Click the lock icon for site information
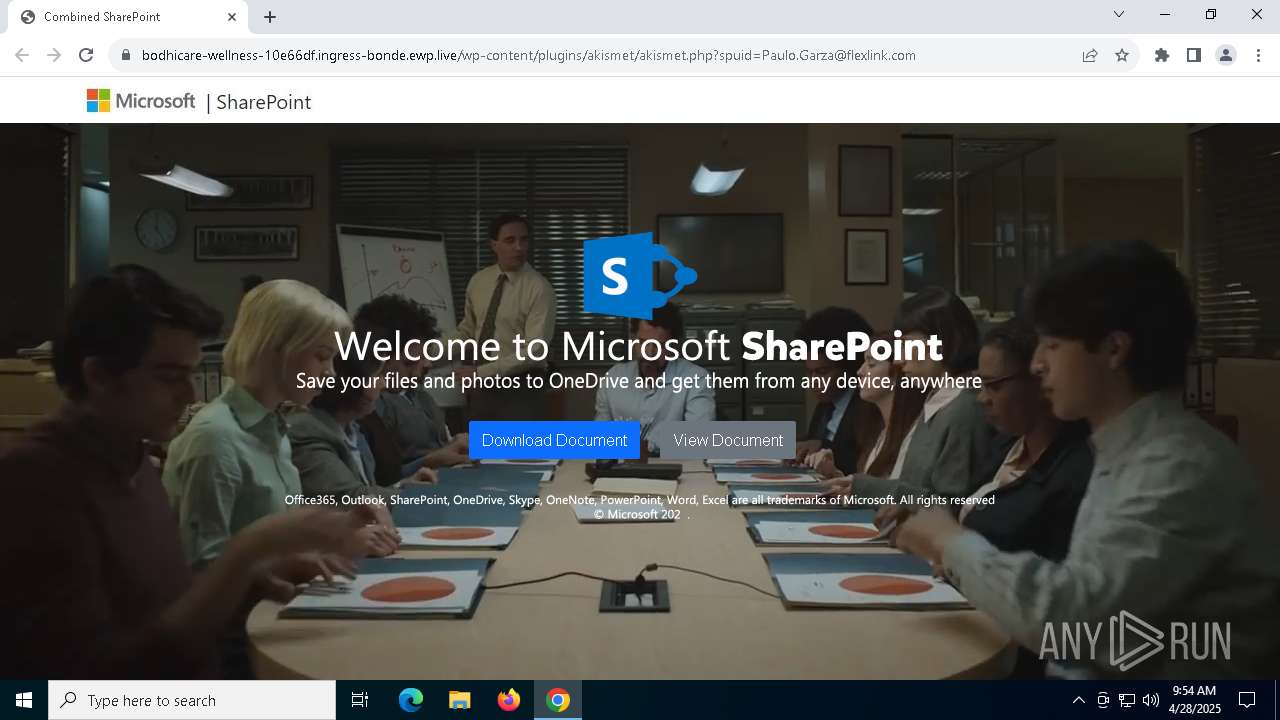Viewport: 1280px width, 720px height. 126,55
